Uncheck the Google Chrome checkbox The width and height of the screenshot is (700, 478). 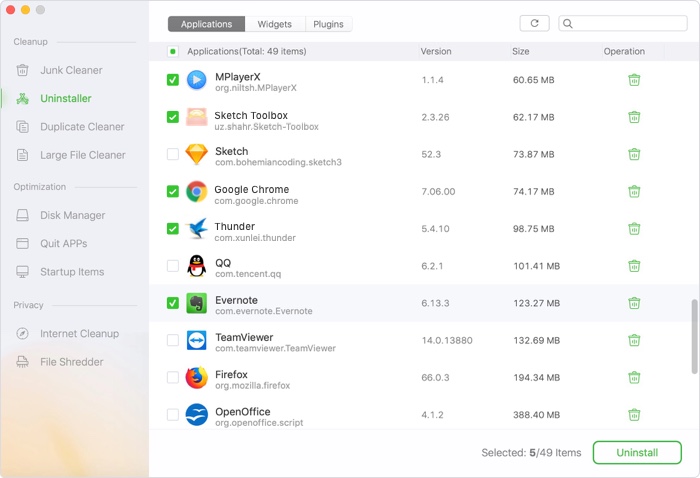(173, 191)
